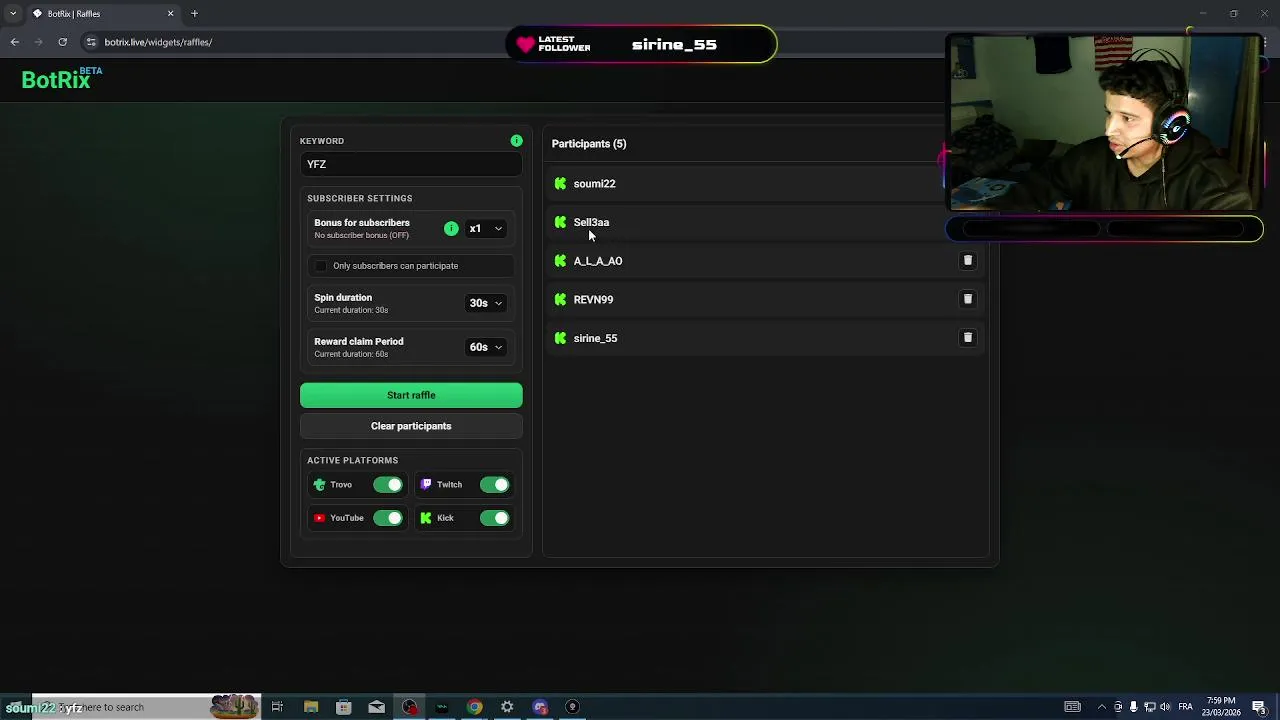Click the Kick icon beside soumi22
The width and height of the screenshot is (1280, 720).
(x=560, y=184)
